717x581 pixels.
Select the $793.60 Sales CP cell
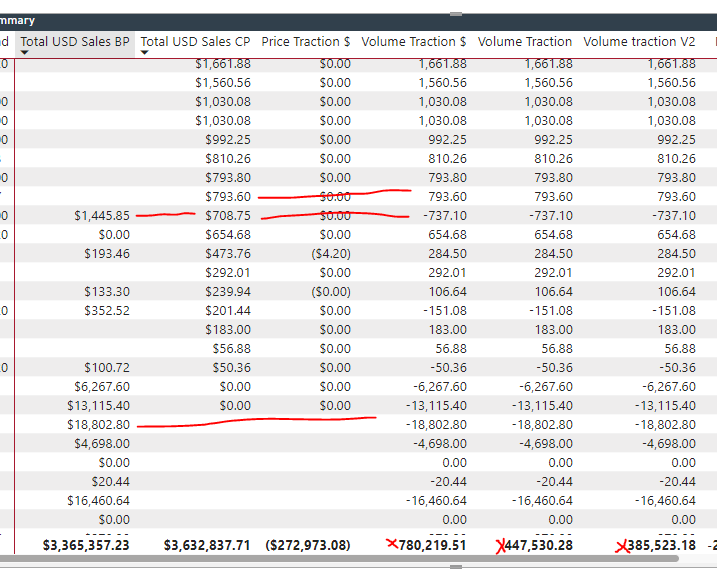[x=228, y=197]
